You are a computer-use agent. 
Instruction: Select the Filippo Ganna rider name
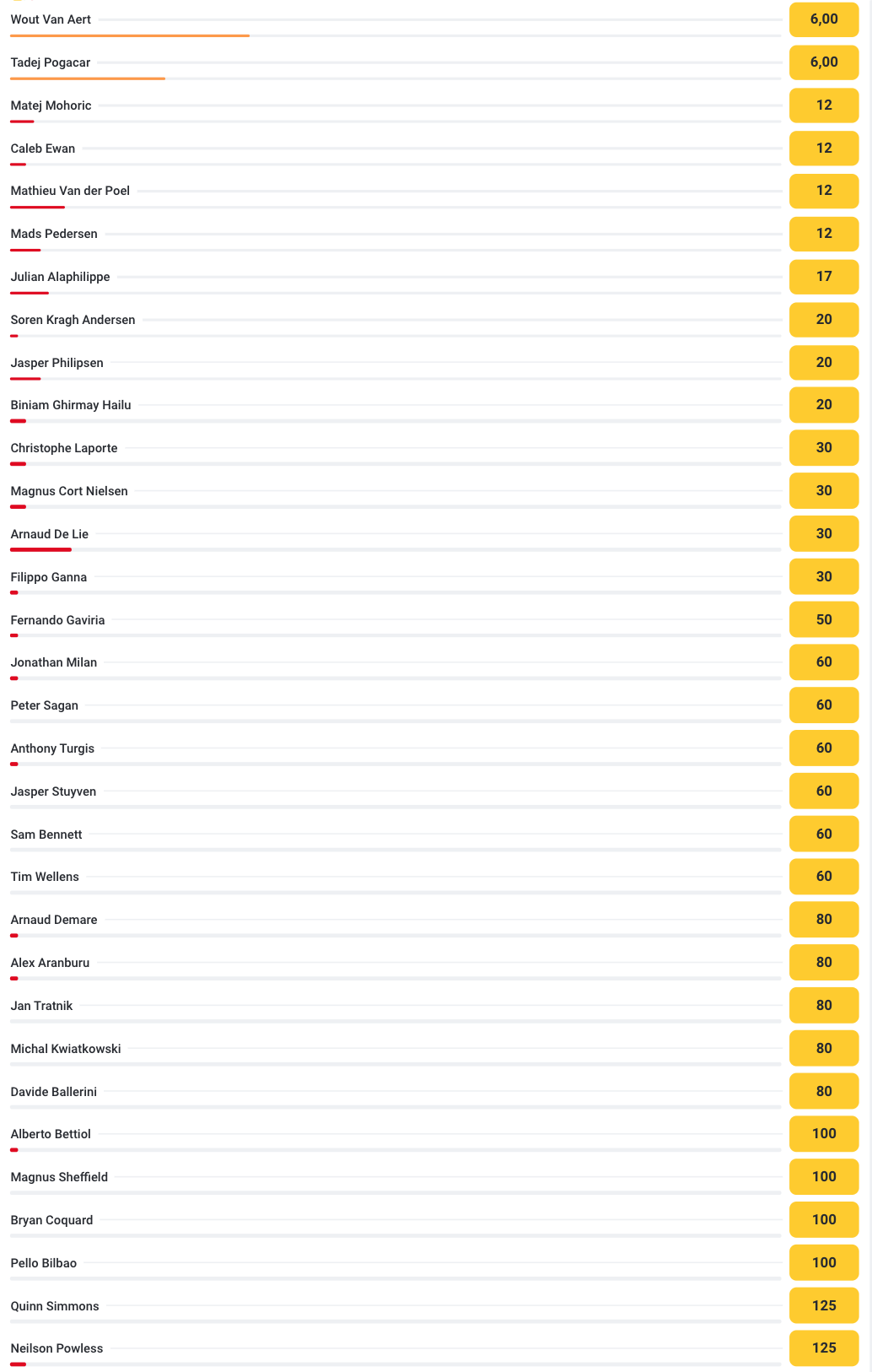[x=49, y=577]
